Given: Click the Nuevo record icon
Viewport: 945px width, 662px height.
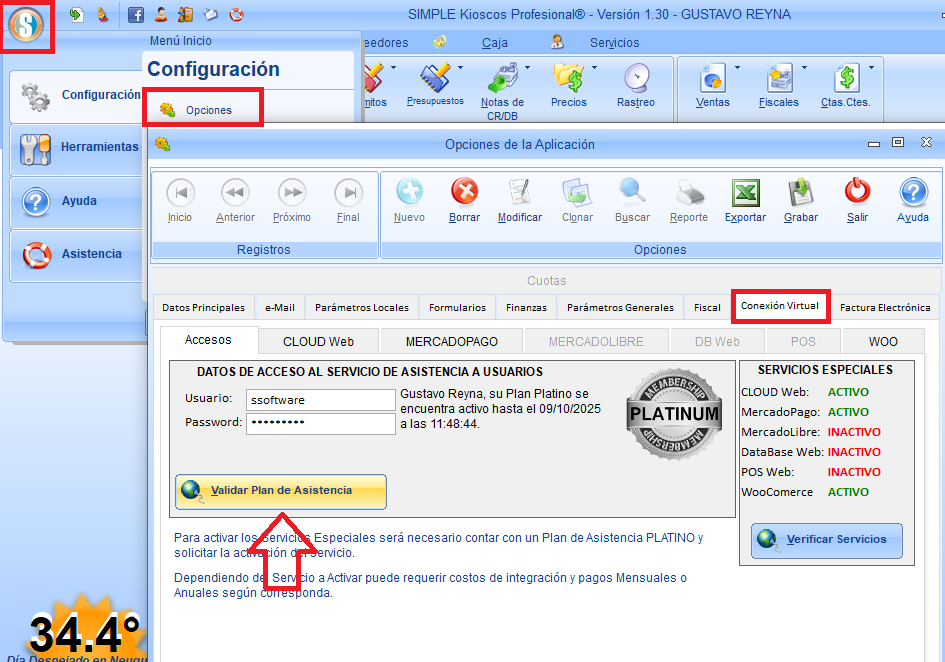Looking at the screenshot, I should [409, 192].
